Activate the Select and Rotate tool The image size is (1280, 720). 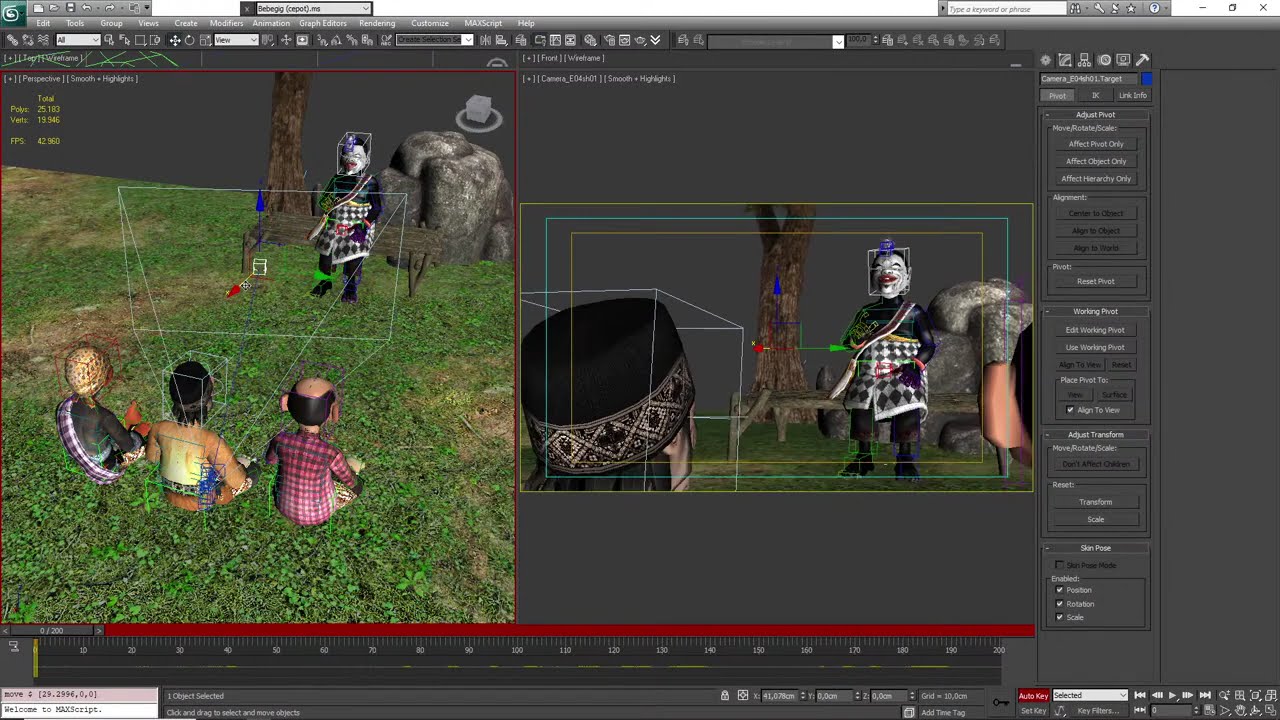(189, 40)
